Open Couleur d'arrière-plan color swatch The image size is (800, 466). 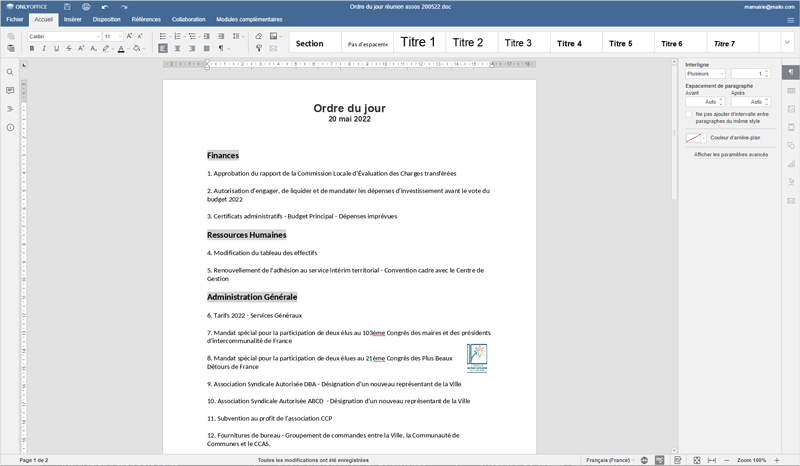(696, 138)
